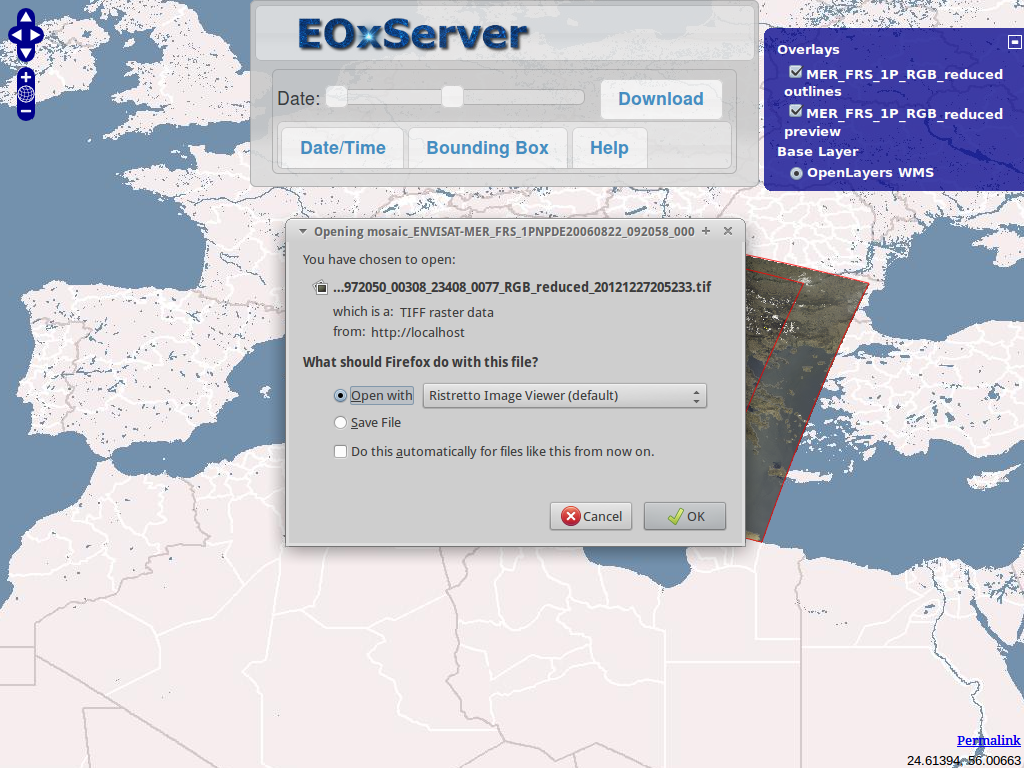Click the right handle of the Date slider
The width and height of the screenshot is (1024, 768).
[452, 97]
